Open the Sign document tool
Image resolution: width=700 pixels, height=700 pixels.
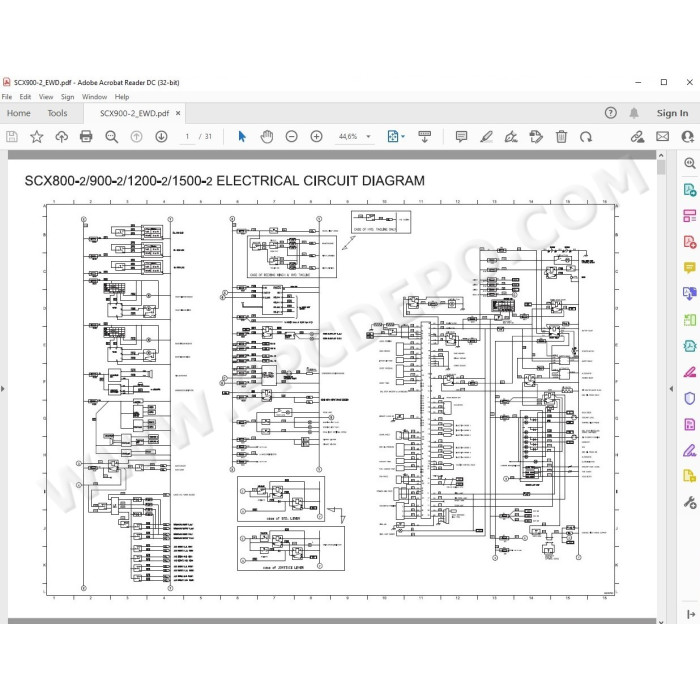click(511, 137)
